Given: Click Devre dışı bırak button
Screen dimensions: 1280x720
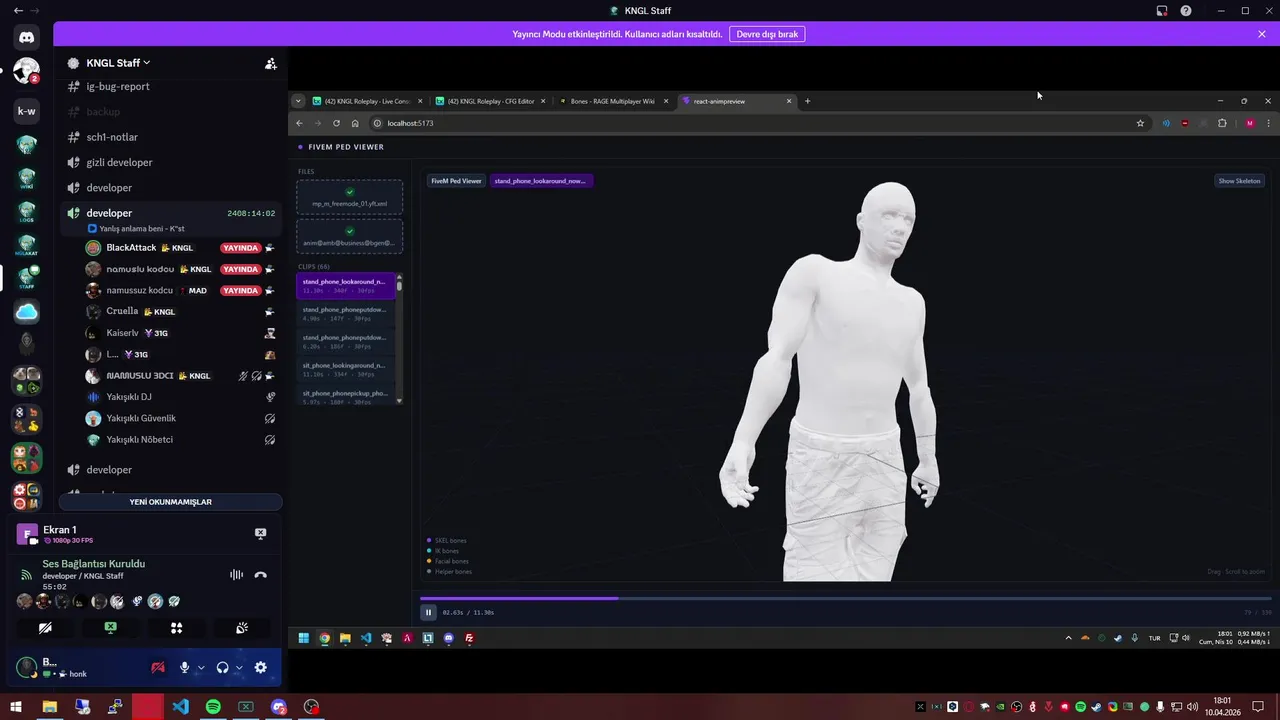Looking at the screenshot, I should click(767, 34).
